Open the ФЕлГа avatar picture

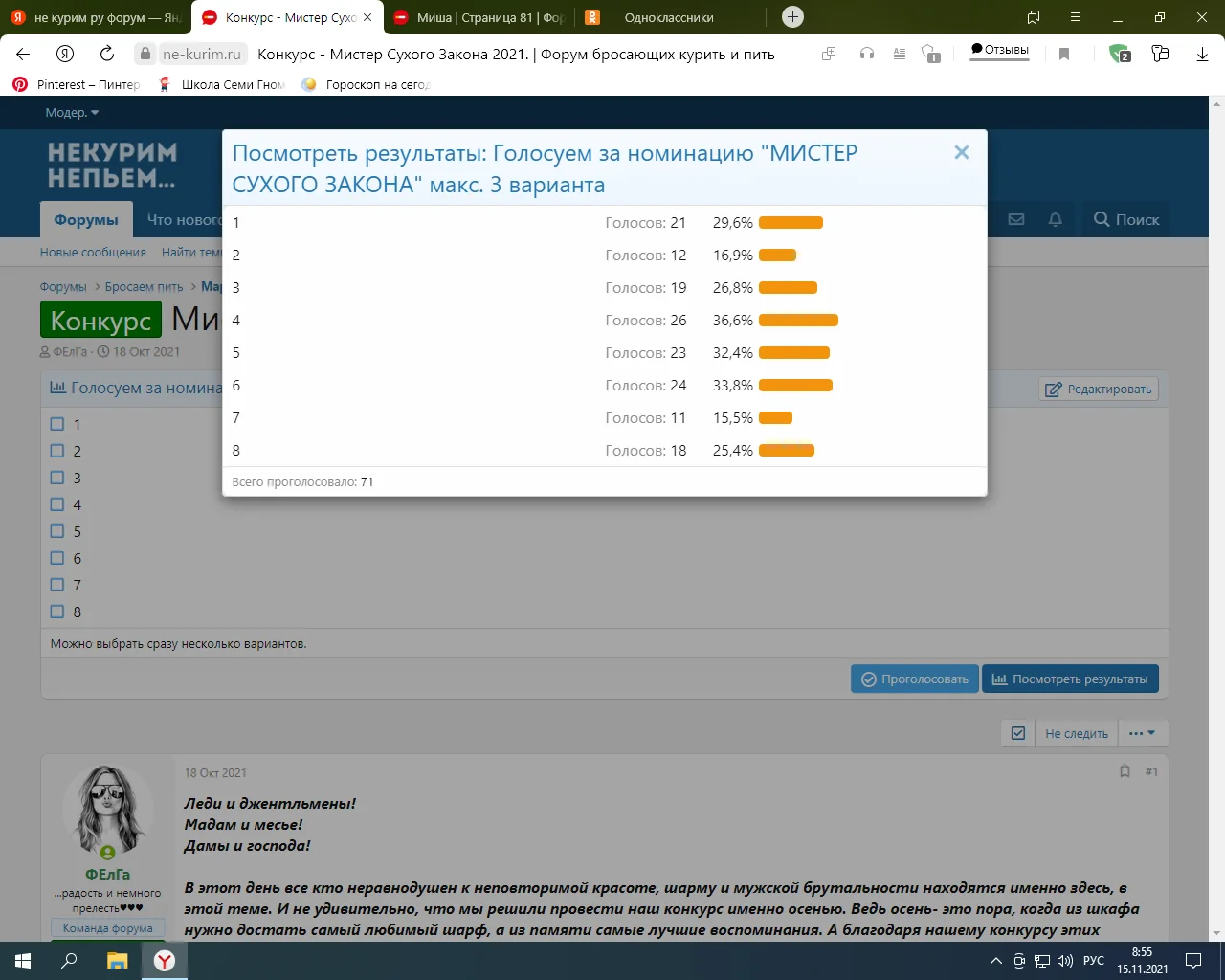click(x=108, y=811)
